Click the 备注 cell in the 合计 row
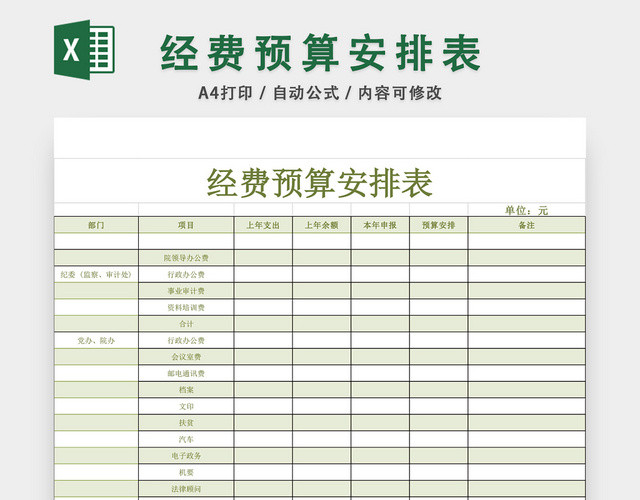Viewport: 640px width, 500px height. click(527, 324)
